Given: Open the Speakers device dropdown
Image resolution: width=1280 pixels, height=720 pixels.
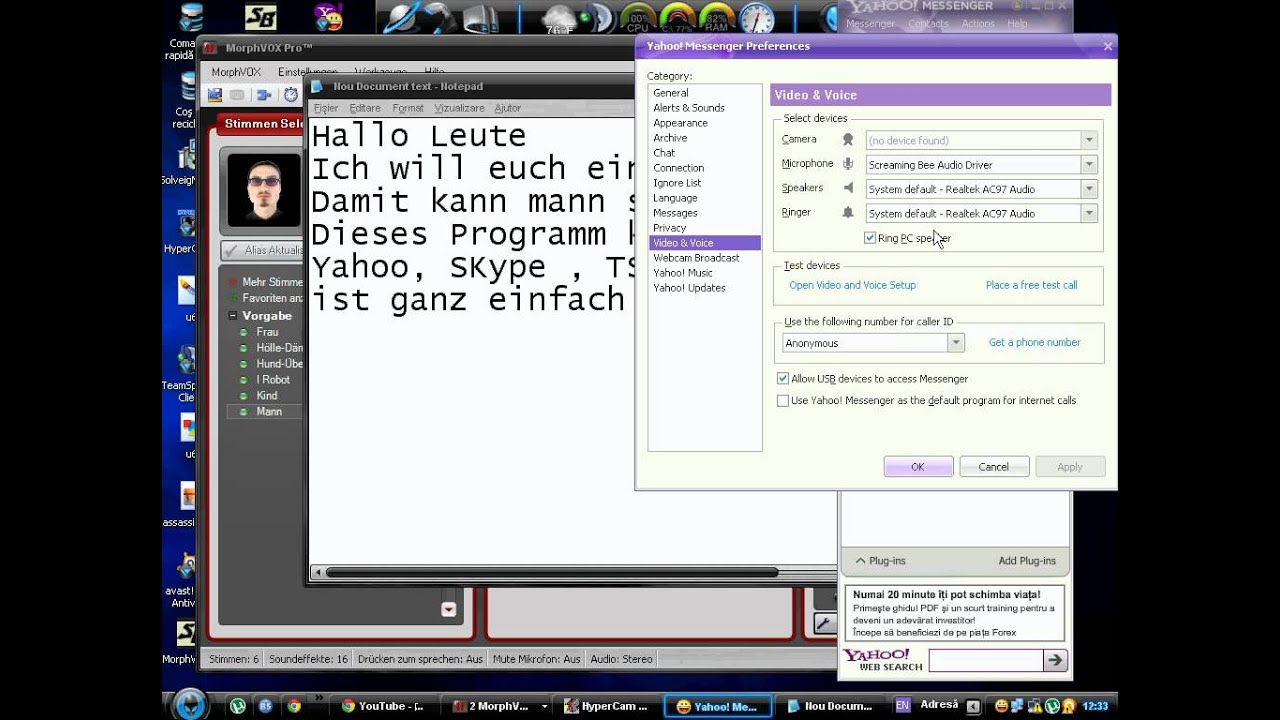Looking at the screenshot, I should 1089,188.
